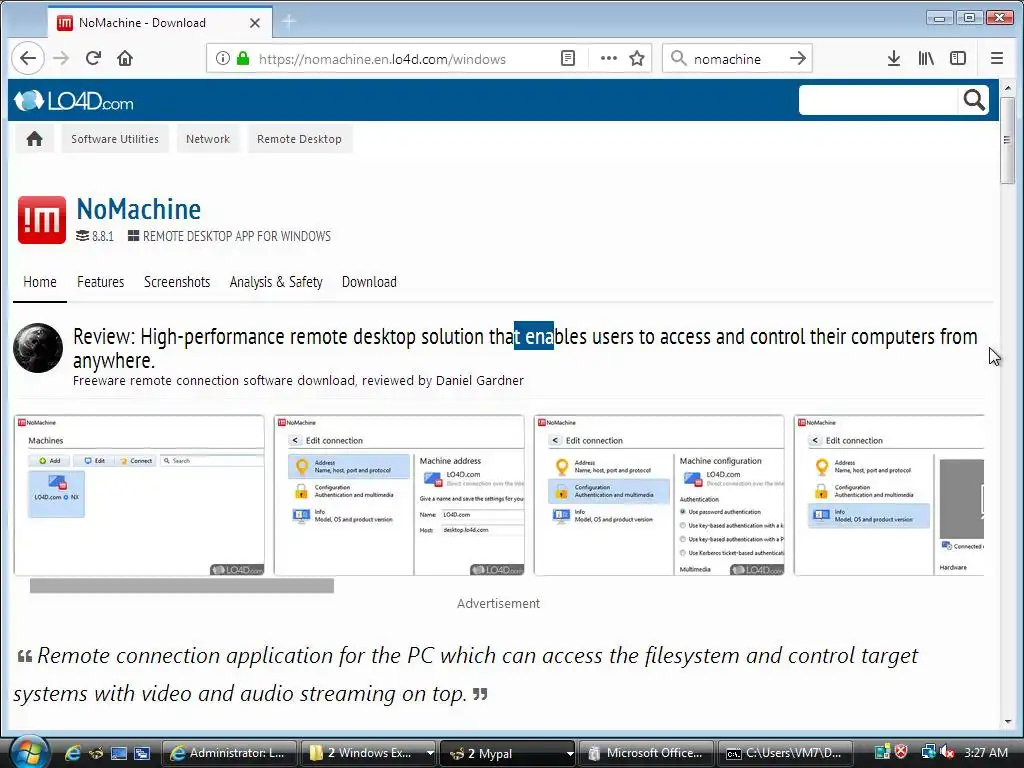Click the red shield tray icon
The width and height of the screenshot is (1024, 768).
click(901, 752)
